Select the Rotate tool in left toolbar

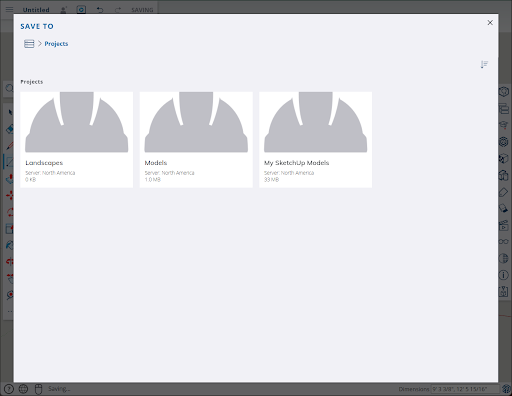[x=10, y=212]
